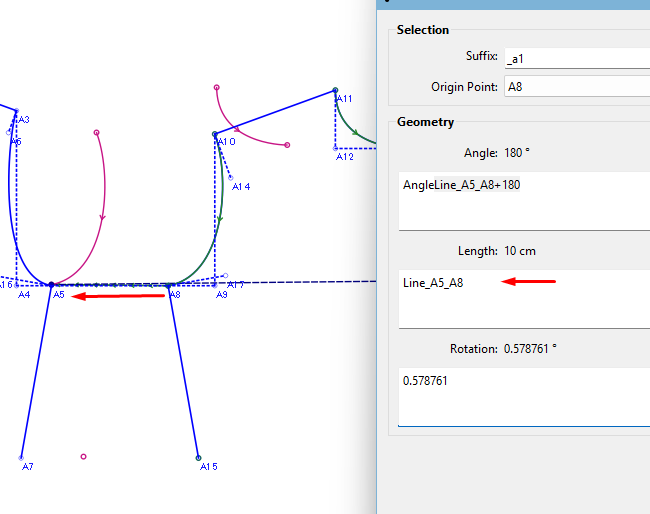650x514 pixels.
Task: Click the Angle formula box with AngleLine_A5_A8+180
Action: click(x=523, y=201)
